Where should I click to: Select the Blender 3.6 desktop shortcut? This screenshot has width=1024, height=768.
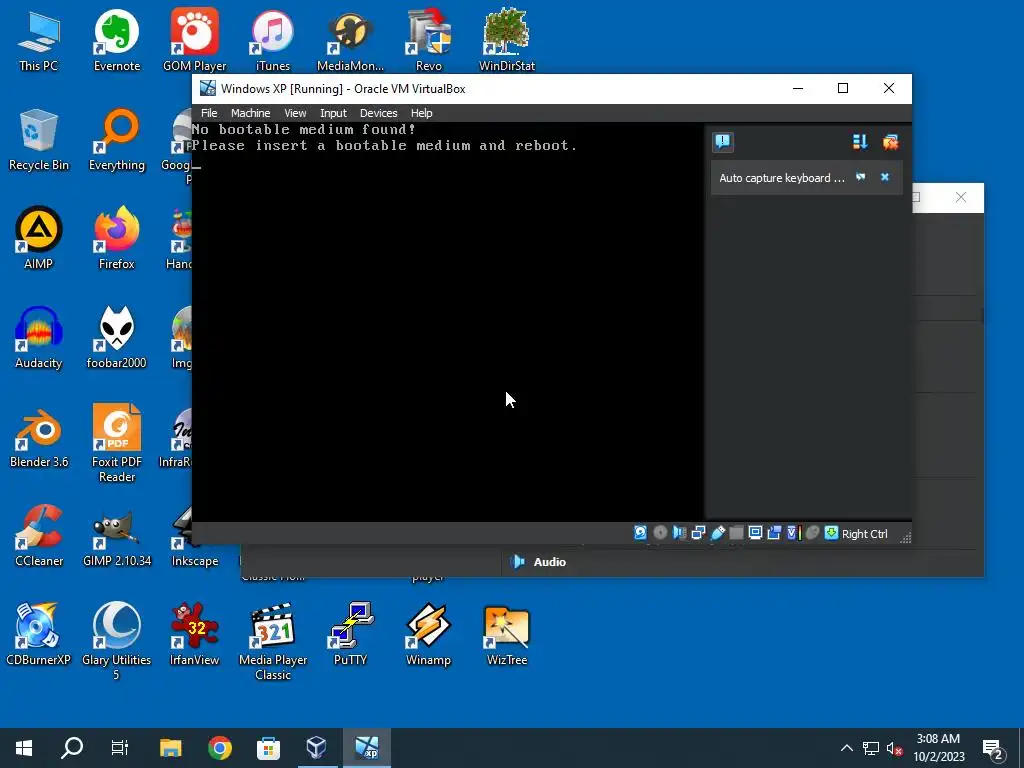[39, 436]
